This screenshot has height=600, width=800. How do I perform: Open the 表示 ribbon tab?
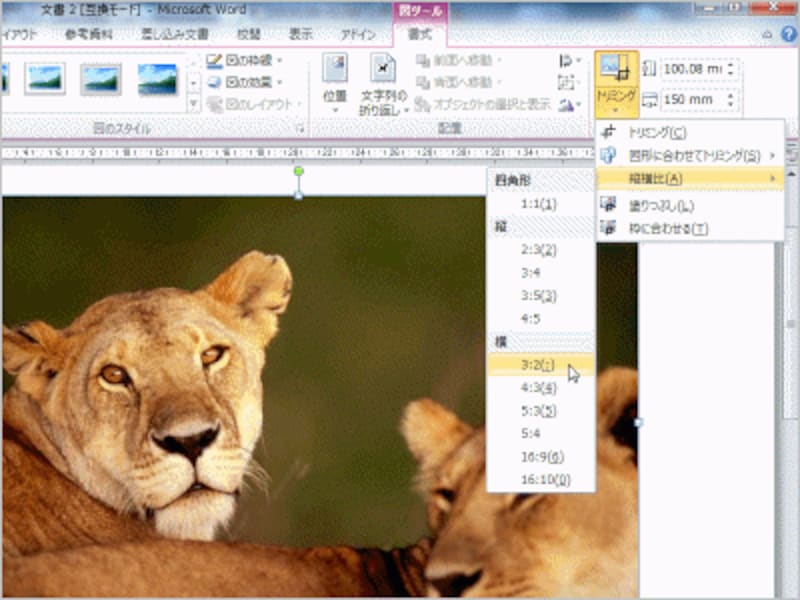300,35
